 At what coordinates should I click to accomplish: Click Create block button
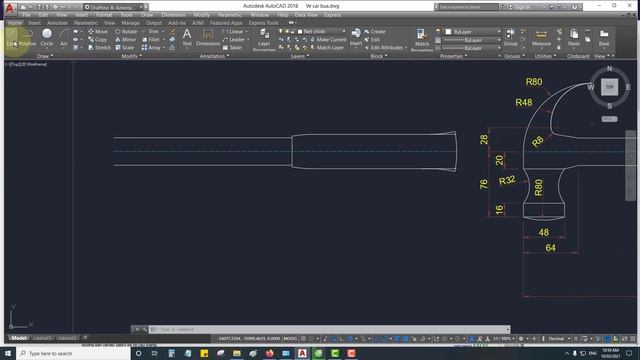click(375, 31)
